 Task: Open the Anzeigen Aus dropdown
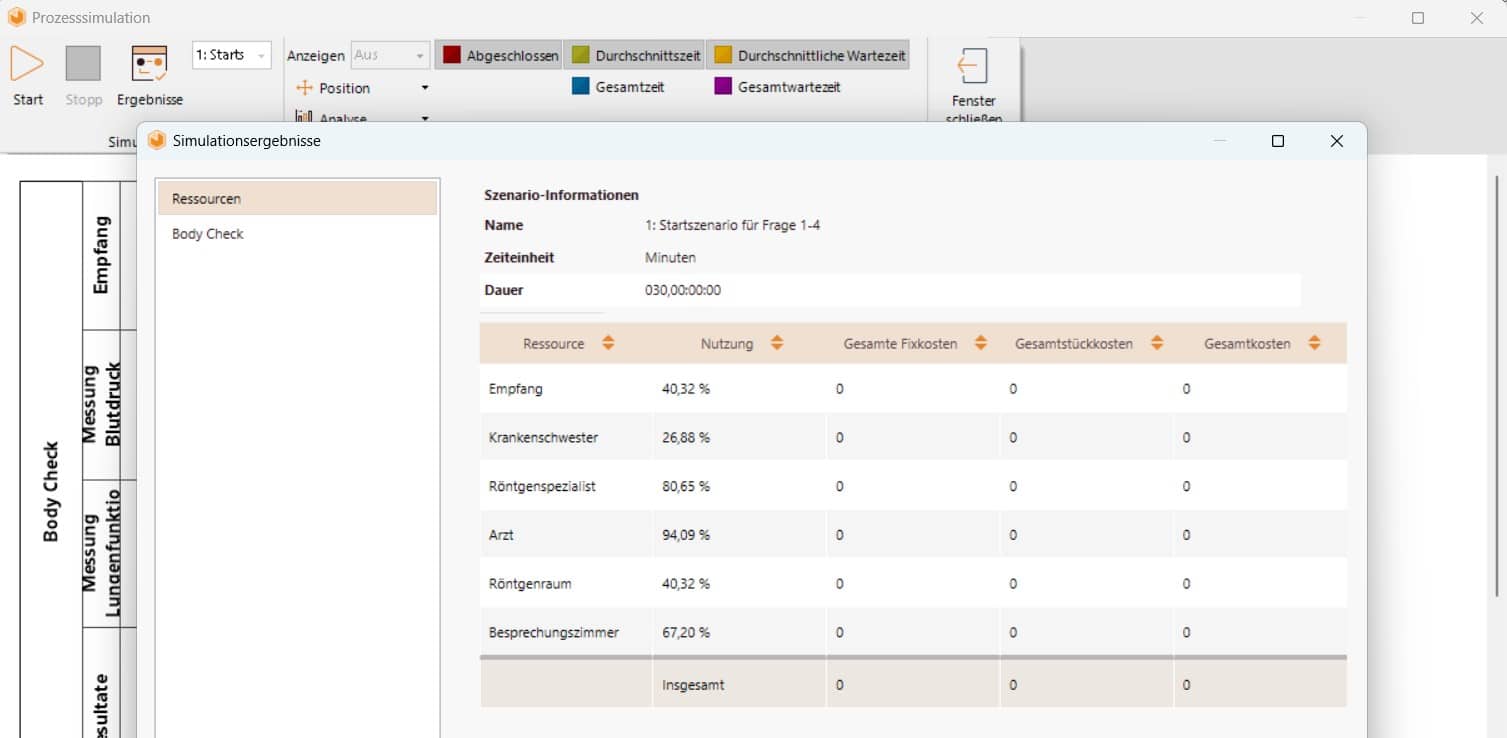(389, 55)
